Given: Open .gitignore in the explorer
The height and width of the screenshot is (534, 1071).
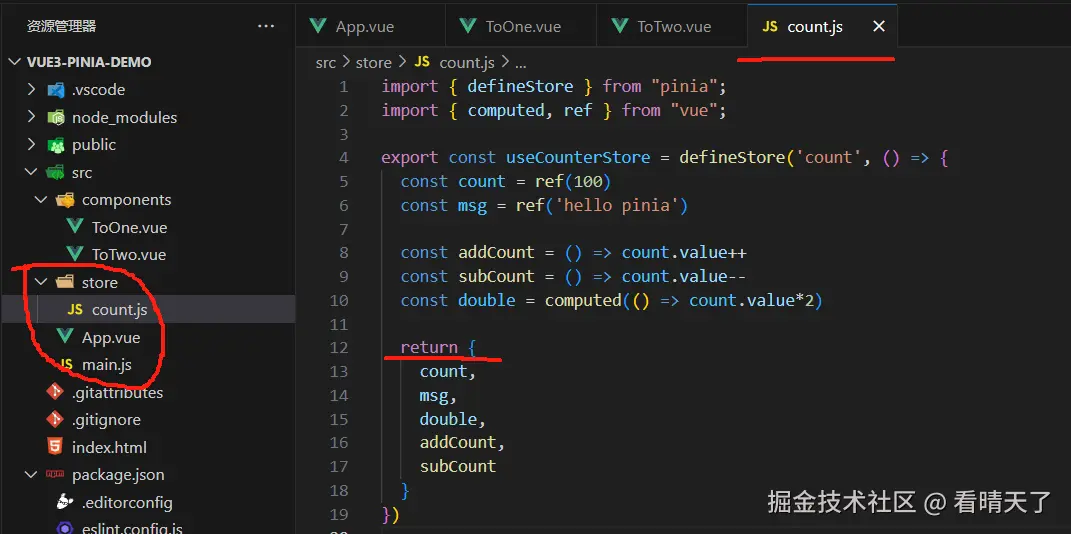Looking at the screenshot, I should [x=106, y=420].
